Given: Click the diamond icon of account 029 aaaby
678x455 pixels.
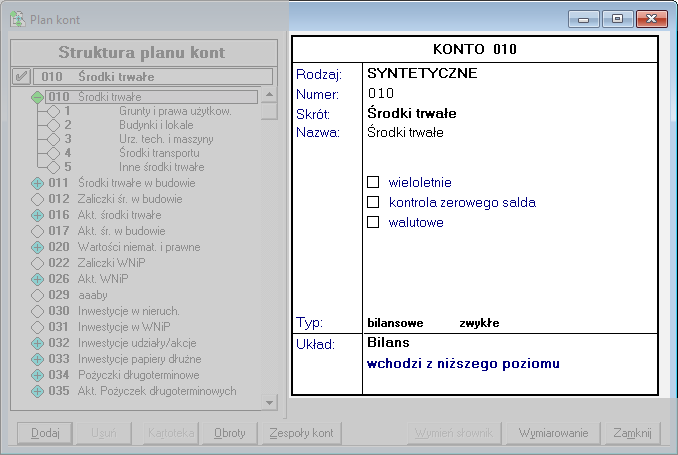Looking at the screenshot, I should click(x=38, y=295).
